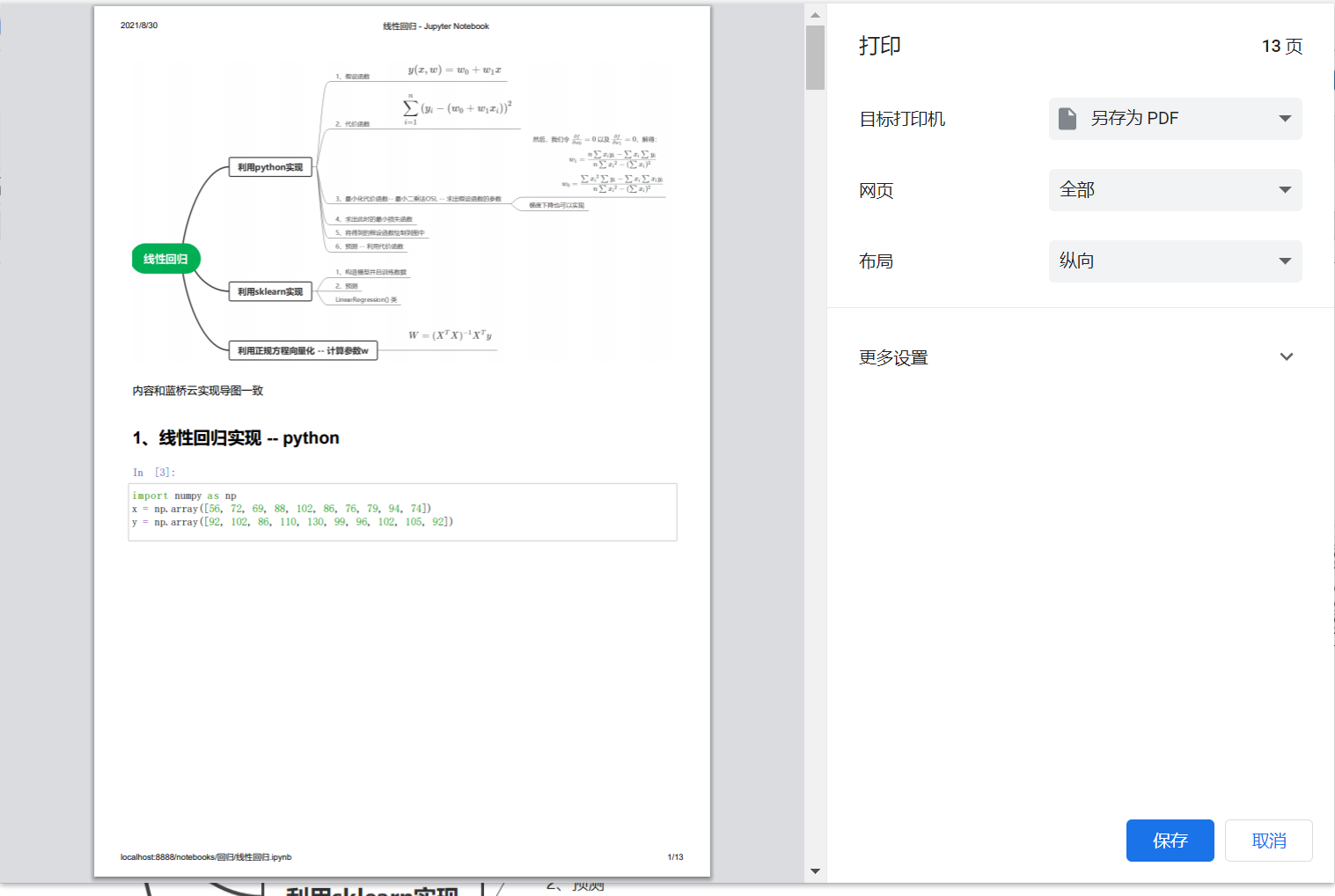Click the first page preview thumbnail
Viewport: 1335px width, 896px height.
tap(401, 440)
